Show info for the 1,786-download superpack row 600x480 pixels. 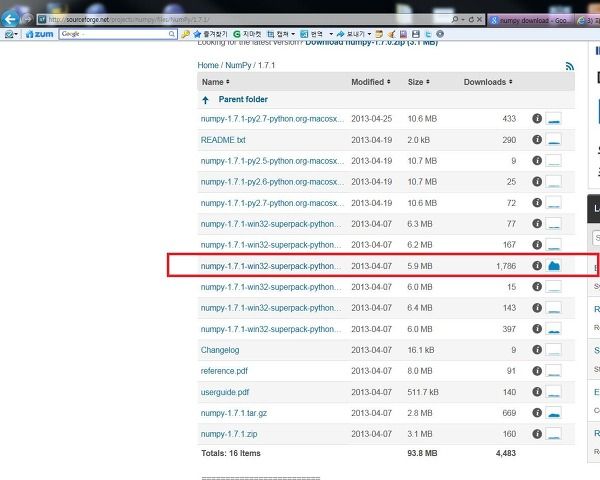[537, 266]
